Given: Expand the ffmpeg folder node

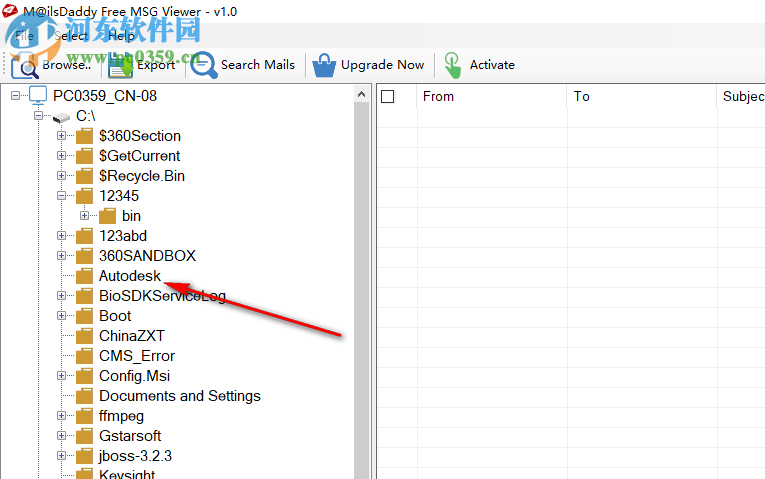Looking at the screenshot, I should click(61, 416).
